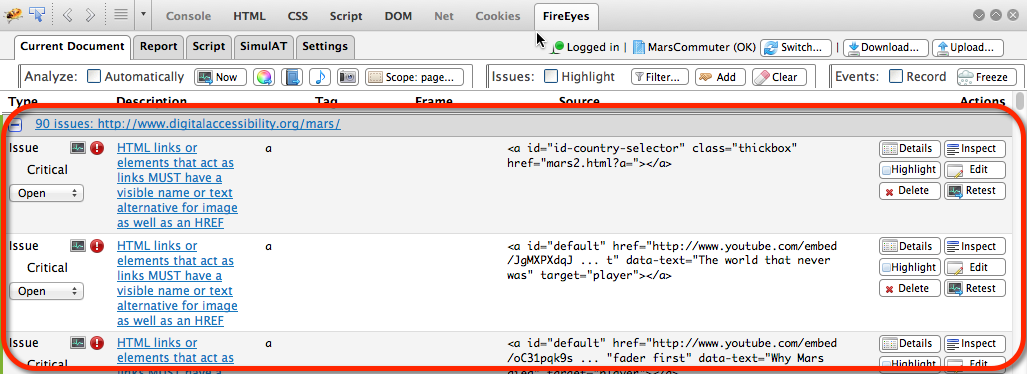The image size is (1027, 374).
Task: Click the Download... button
Action: tap(886, 48)
